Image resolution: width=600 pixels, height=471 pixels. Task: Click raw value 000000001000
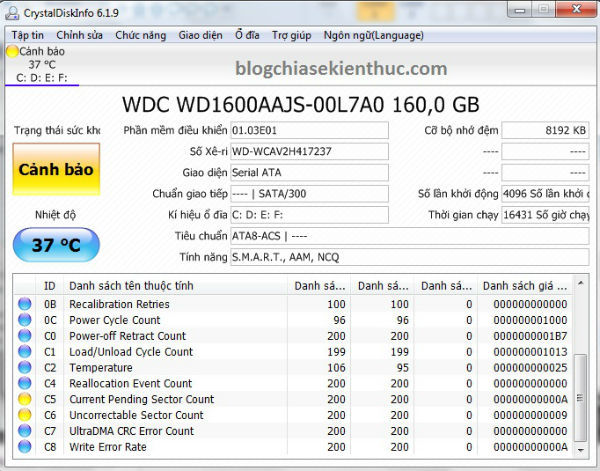point(530,320)
